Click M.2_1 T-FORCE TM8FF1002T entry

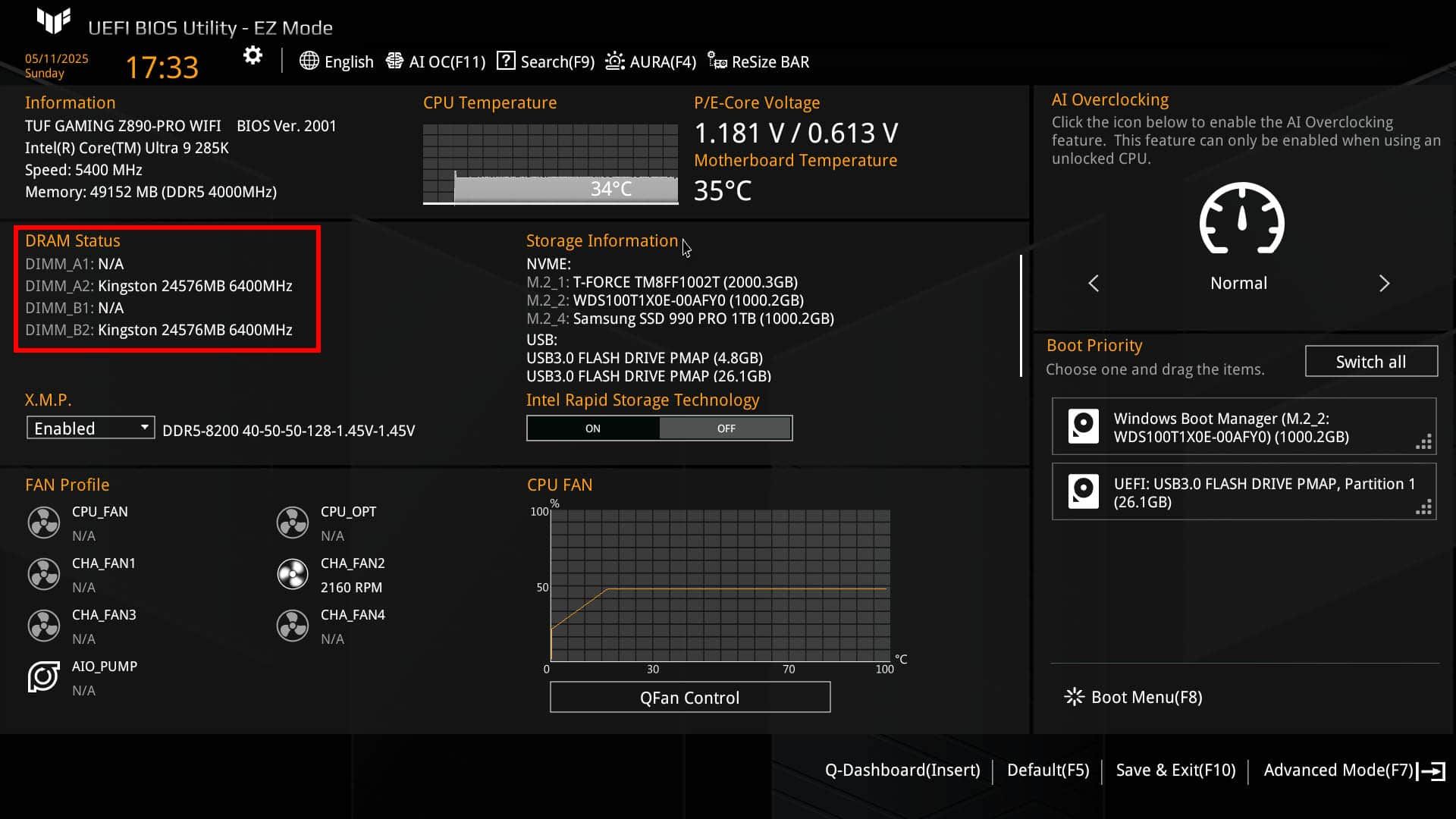point(662,282)
